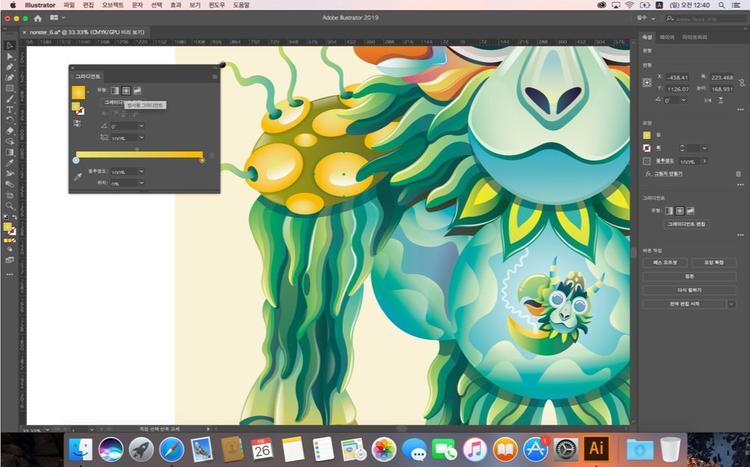Click the 다시 칠하기 button
This screenshot has height=467, width=750.
pos(689,290)
